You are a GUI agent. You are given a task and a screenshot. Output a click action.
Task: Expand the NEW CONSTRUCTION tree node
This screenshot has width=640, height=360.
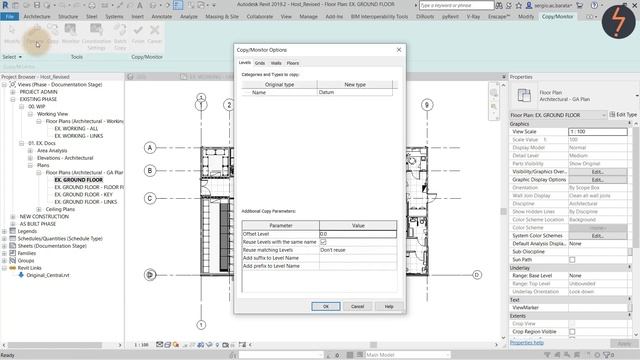(x=13, y=217)
